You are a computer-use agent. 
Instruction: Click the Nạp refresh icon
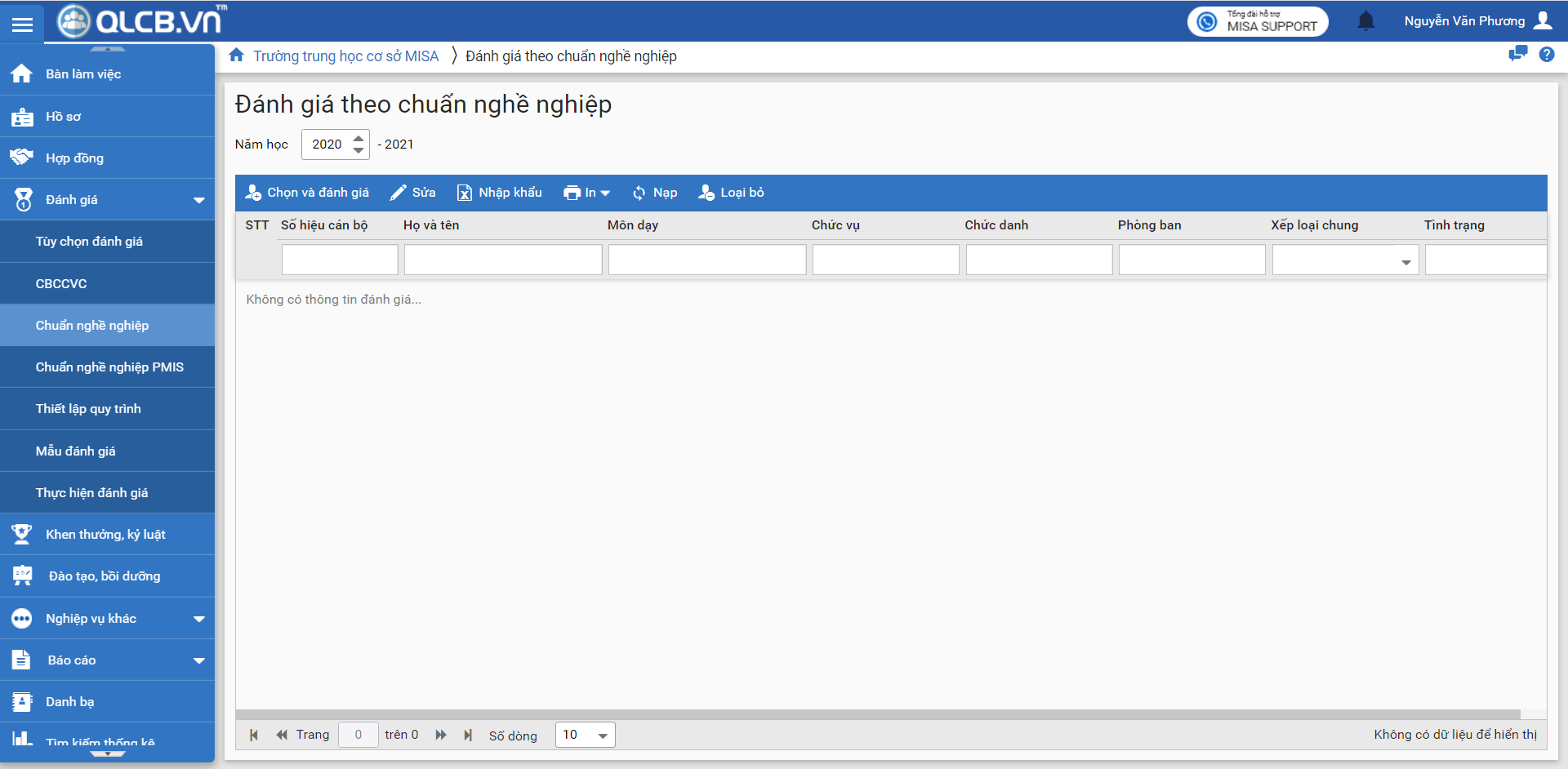[x=639, y=193]
